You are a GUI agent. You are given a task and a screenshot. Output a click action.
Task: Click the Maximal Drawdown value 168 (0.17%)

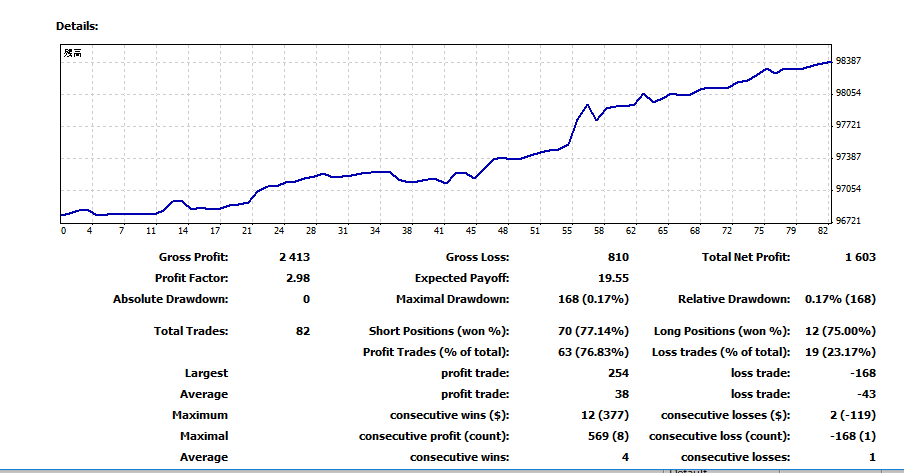[x=593, y=299]
